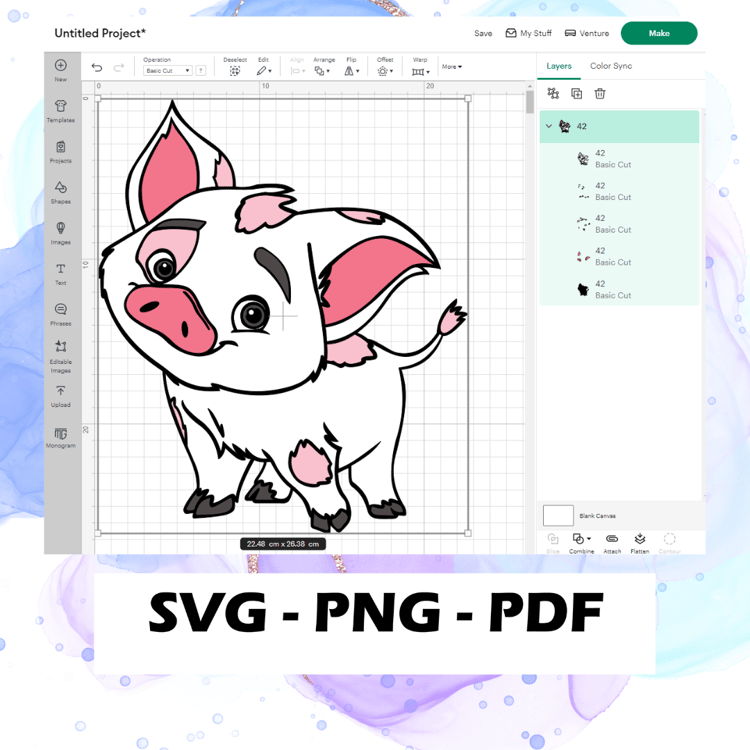Delete layer with trash icon
The height and width of the screenshot is (750, 750).
point(600,93)
